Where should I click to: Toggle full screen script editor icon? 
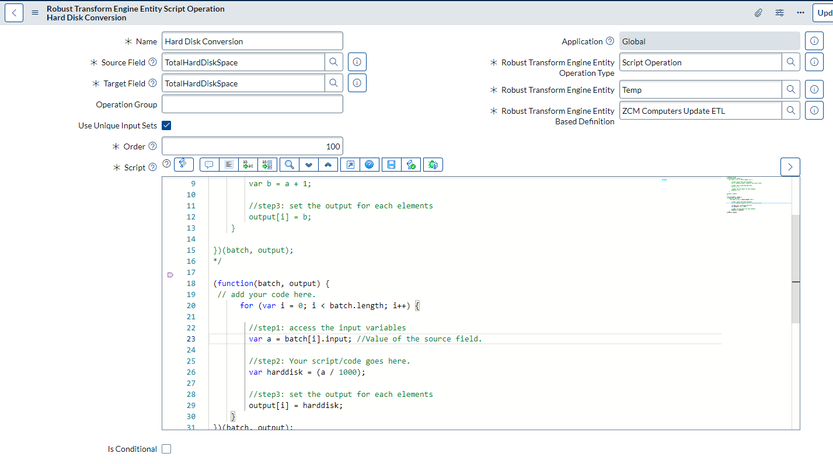[350, 165]
